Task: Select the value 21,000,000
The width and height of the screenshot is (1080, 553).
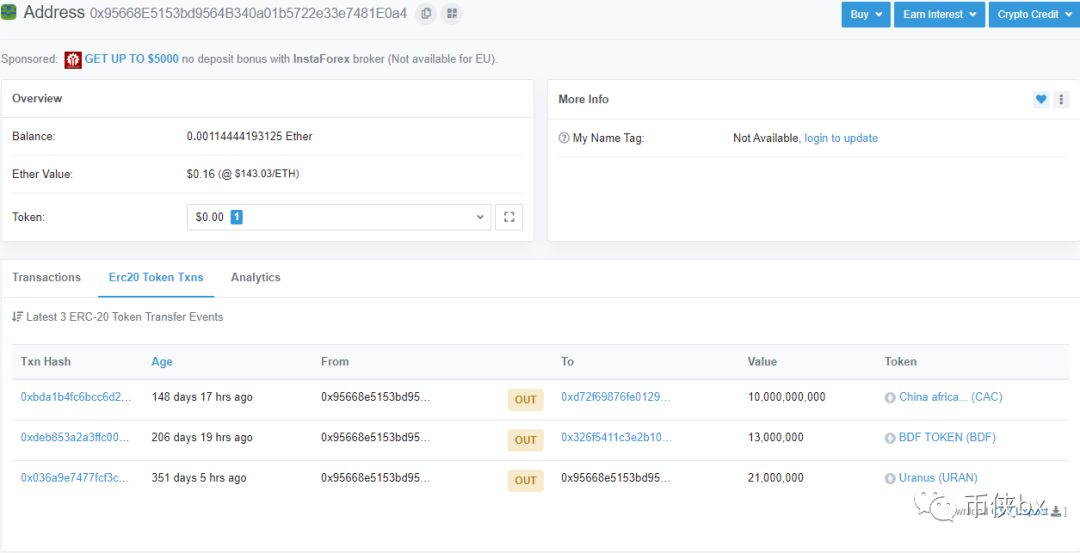Action: tap(776, 478)
